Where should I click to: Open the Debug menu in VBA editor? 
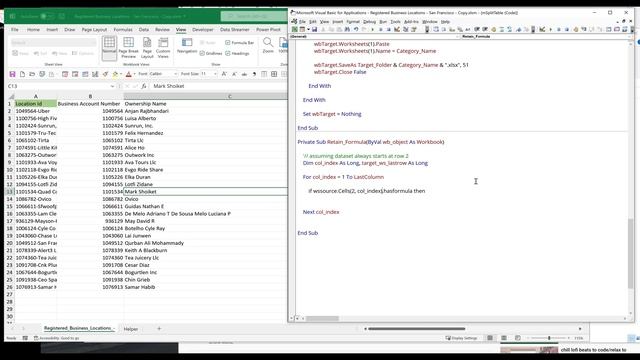(369, 22)
